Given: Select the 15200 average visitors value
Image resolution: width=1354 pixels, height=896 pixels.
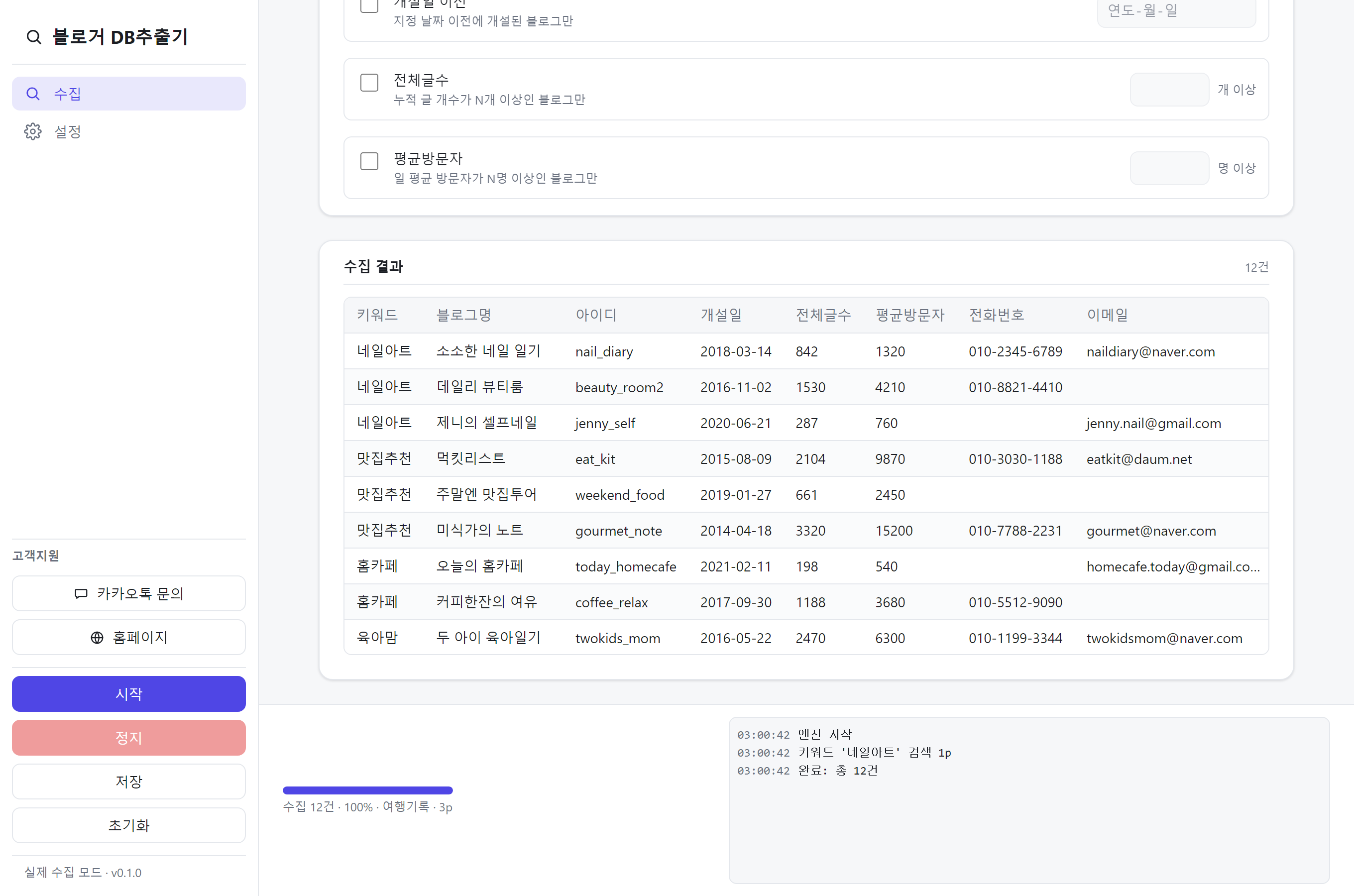Looking at the screenshot, I should [894, 531].
